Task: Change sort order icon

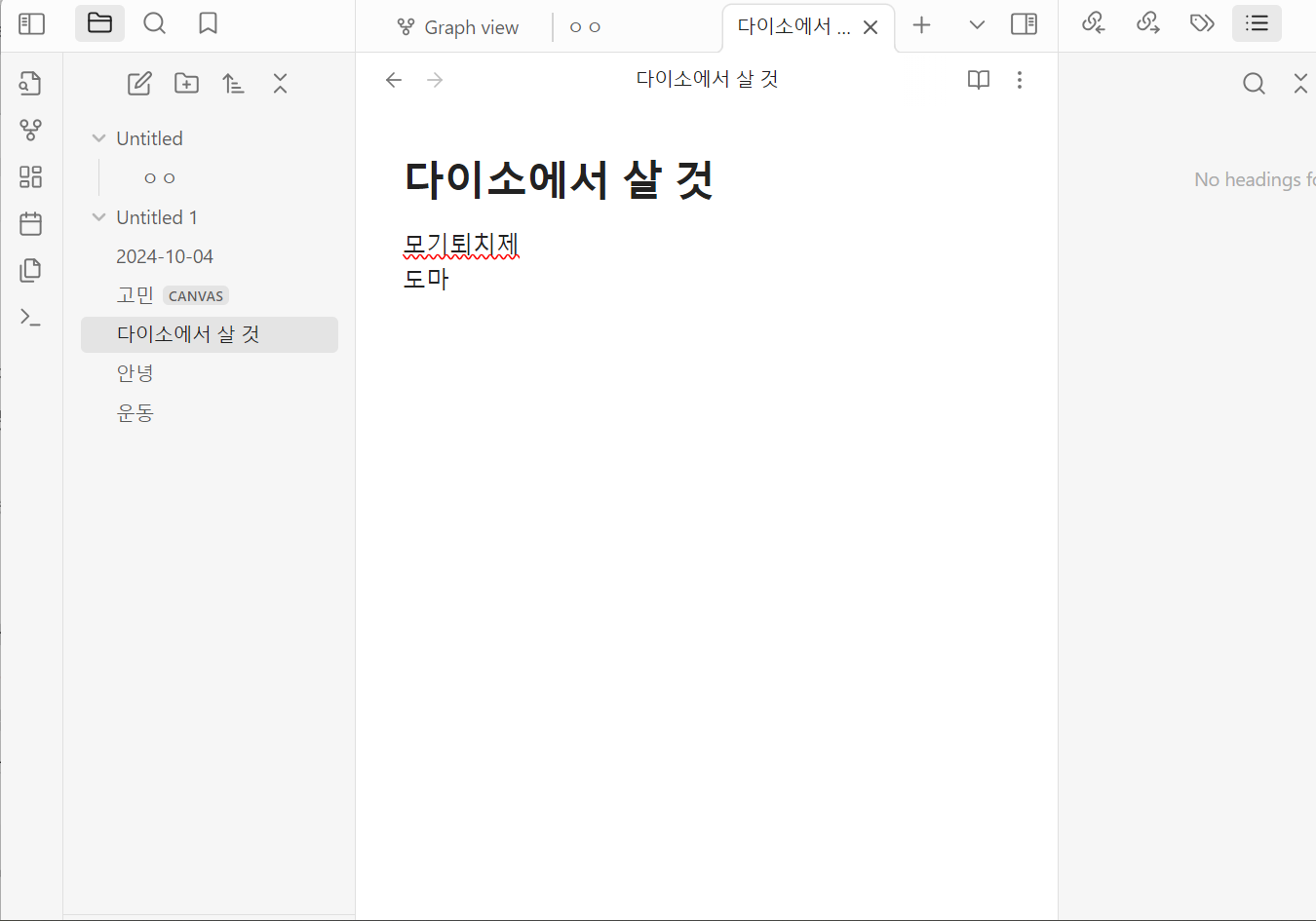Action: pos(233,84)
